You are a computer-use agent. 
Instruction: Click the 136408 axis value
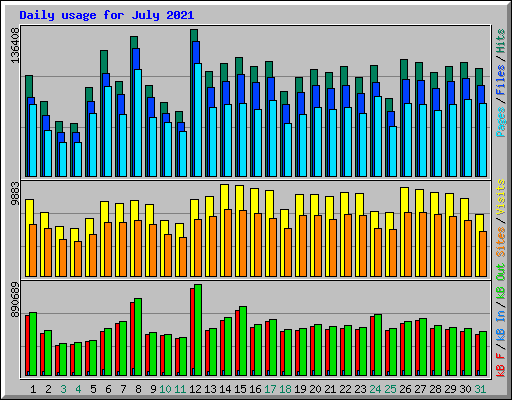coord(15,46)
